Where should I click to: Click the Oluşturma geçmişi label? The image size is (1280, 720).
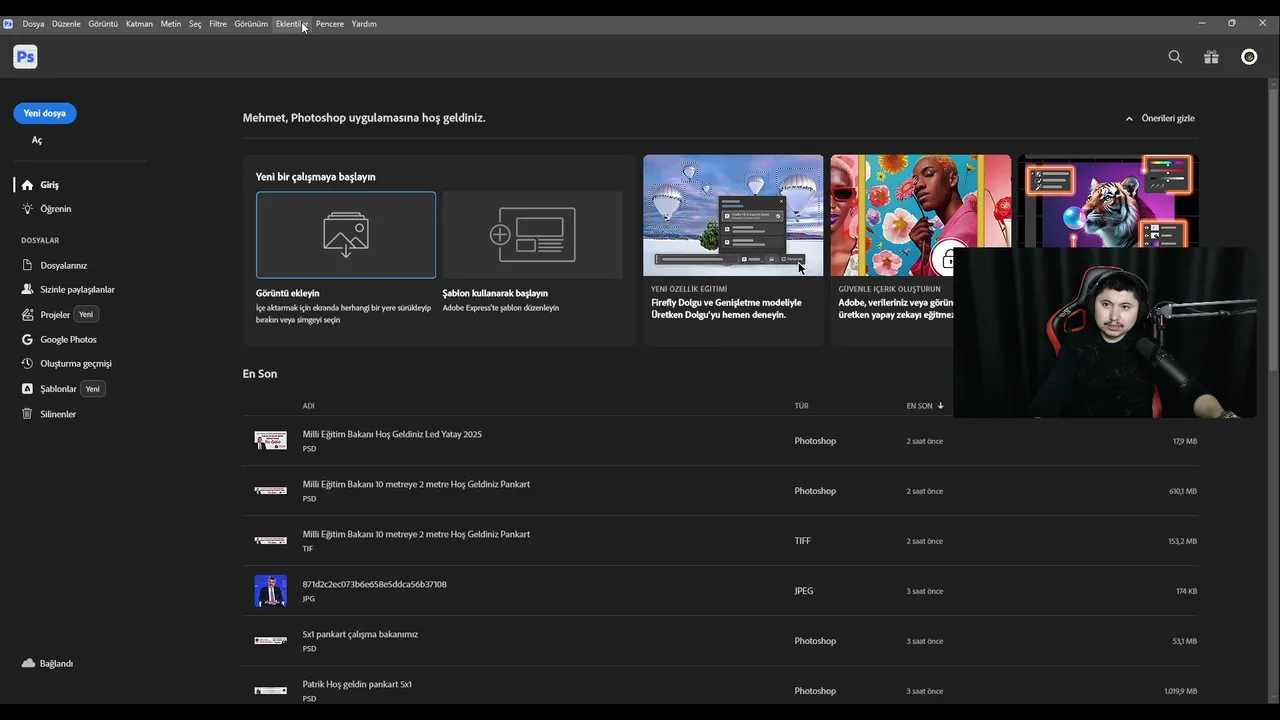(x=76, y=363)
